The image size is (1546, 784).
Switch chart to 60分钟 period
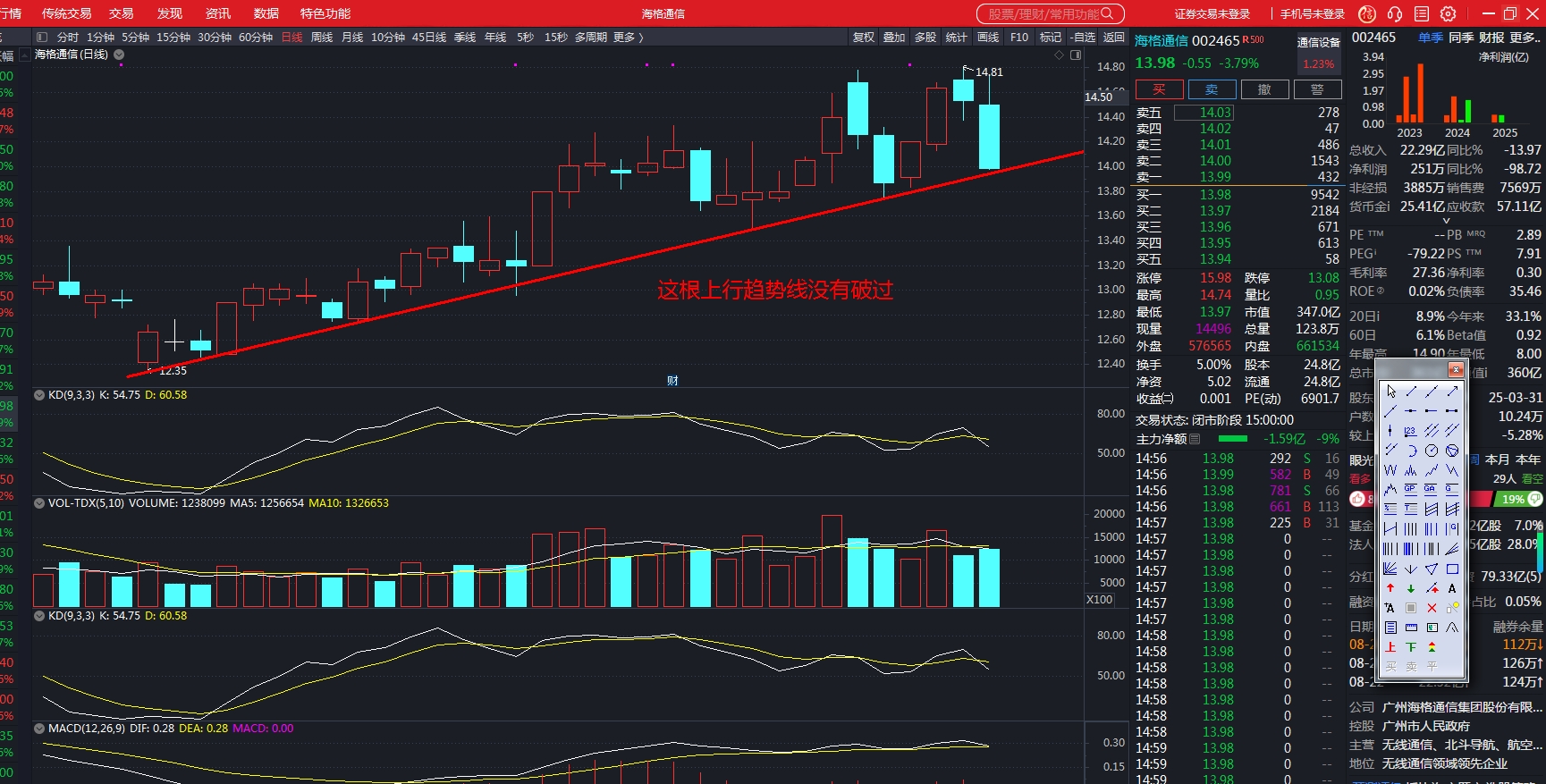pos(256,37)
